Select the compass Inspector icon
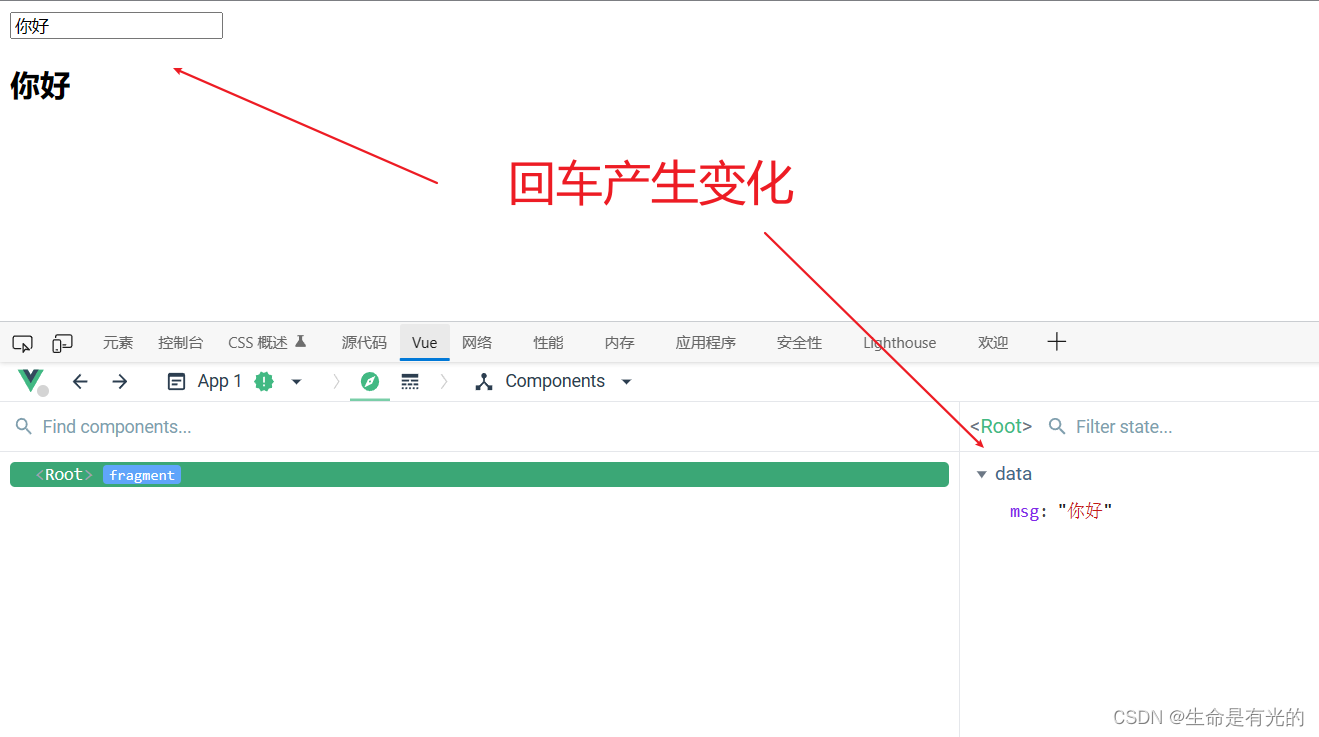 370,381
